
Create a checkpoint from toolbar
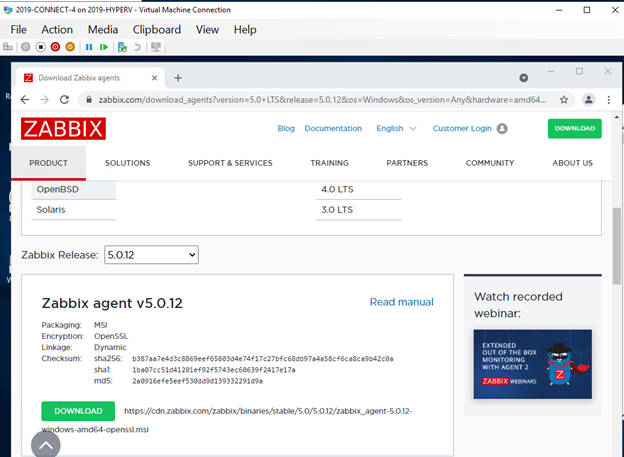click(122, 47)
